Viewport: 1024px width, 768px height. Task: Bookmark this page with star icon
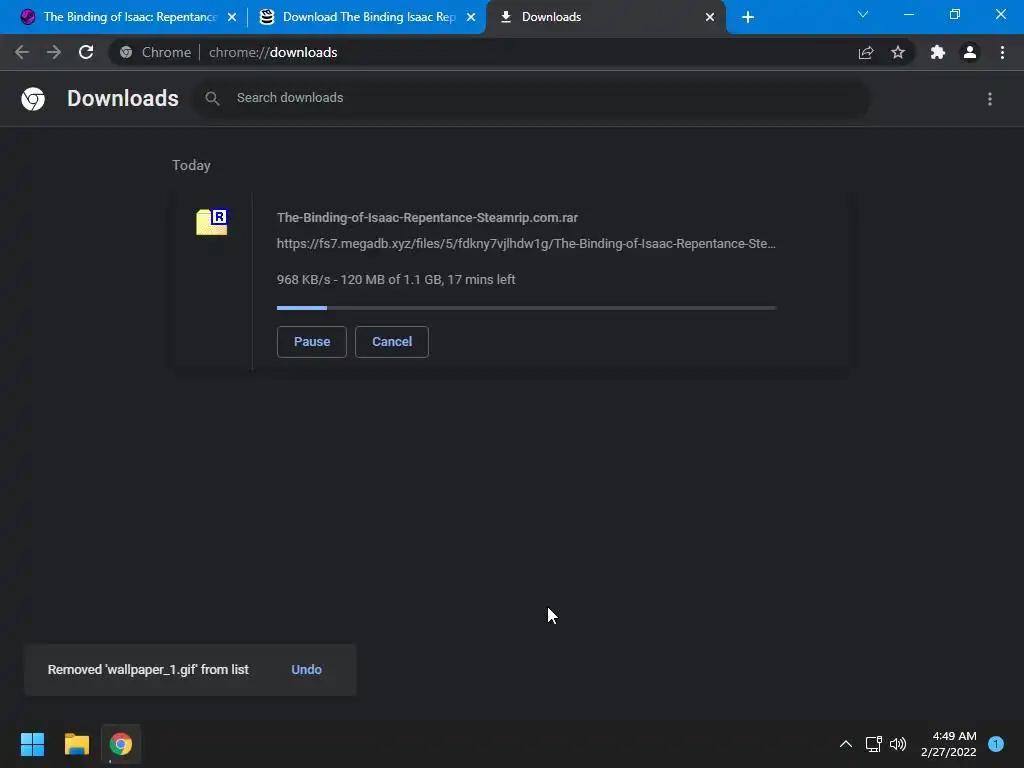coord(898,52)
